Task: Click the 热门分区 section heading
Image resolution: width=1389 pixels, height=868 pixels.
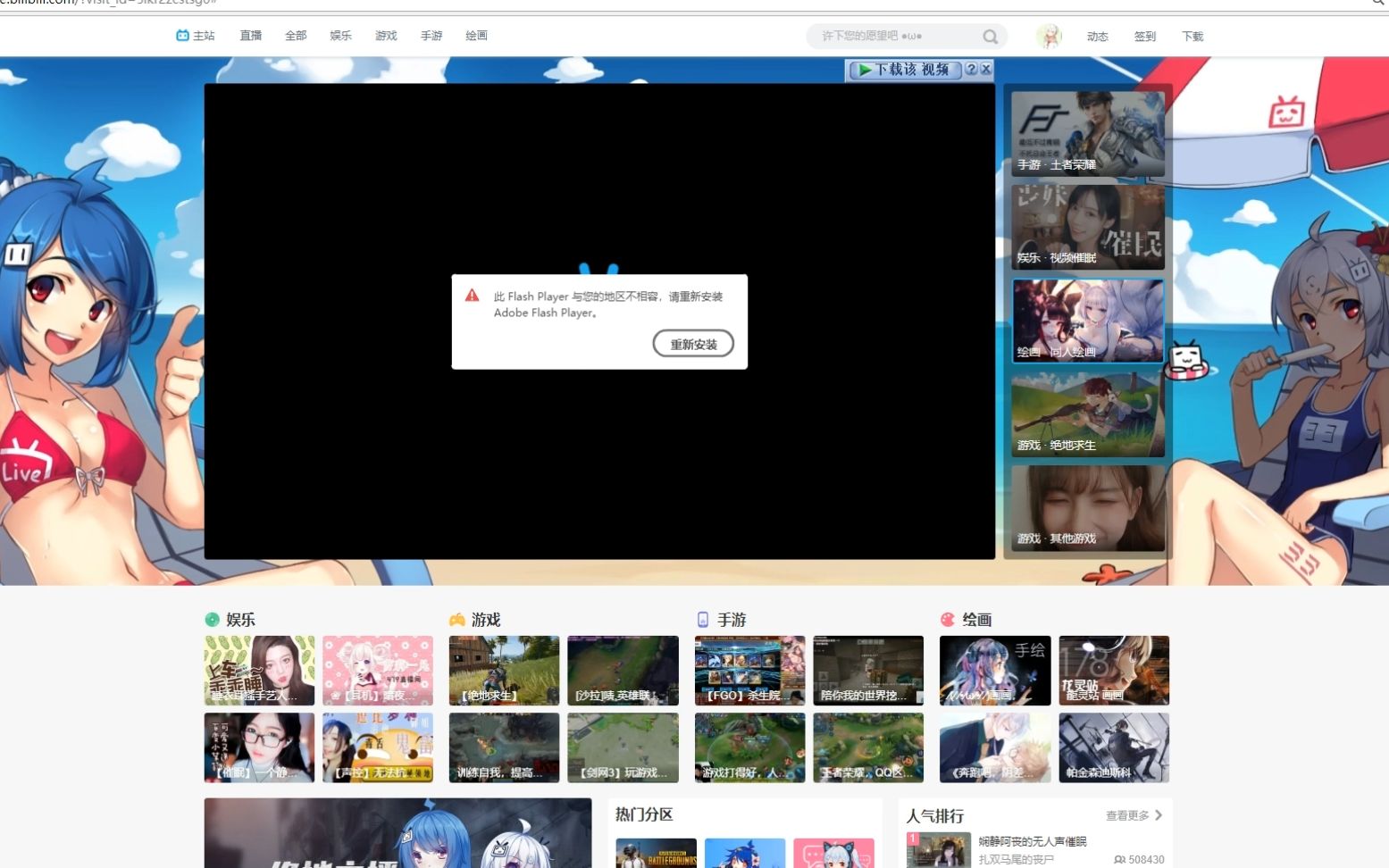Action: pyautogui.click(x=644, y=814)
